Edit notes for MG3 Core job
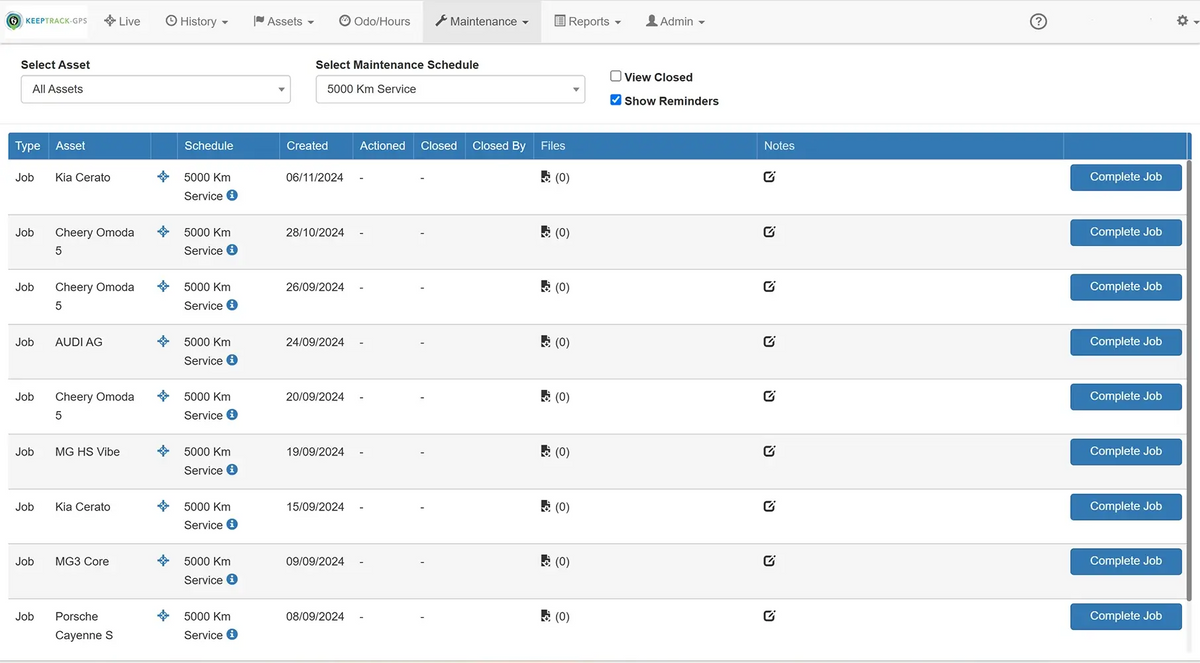 (x=769, y=561)
